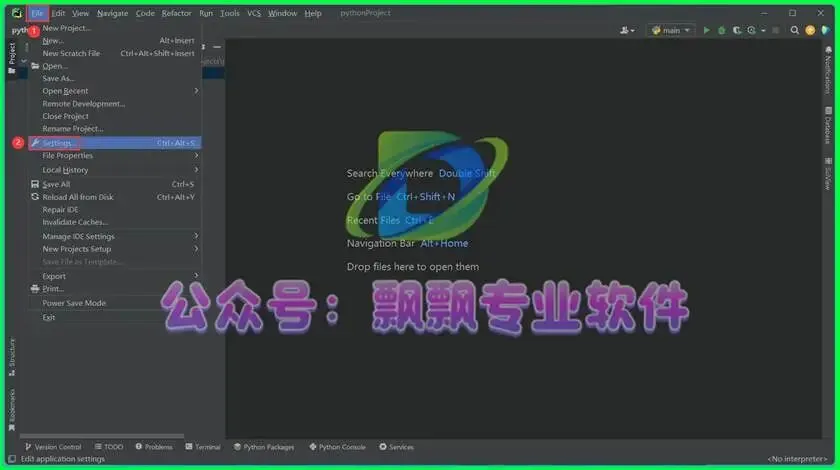Choose Remote Development... menu entry
Screen dimensions: 840x470
pyautogui.click(x=115, y=104)
